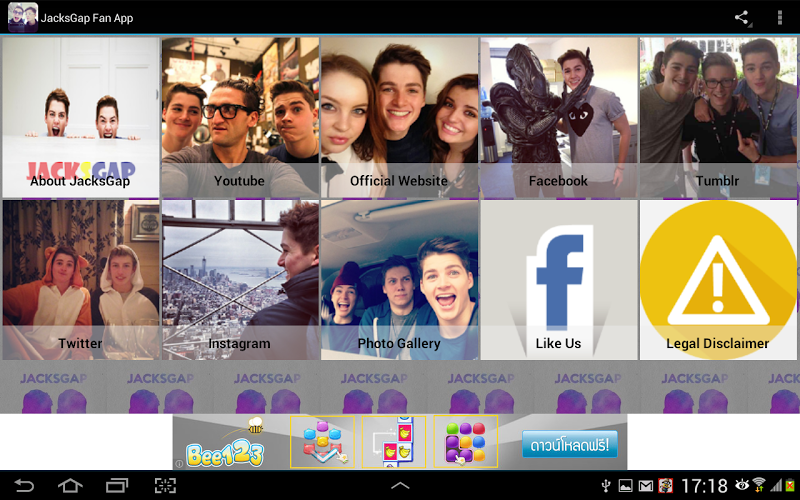800x500 pixels.
Task: Tap the ad thumbnail with banana tiles
Action: (393, 442)
